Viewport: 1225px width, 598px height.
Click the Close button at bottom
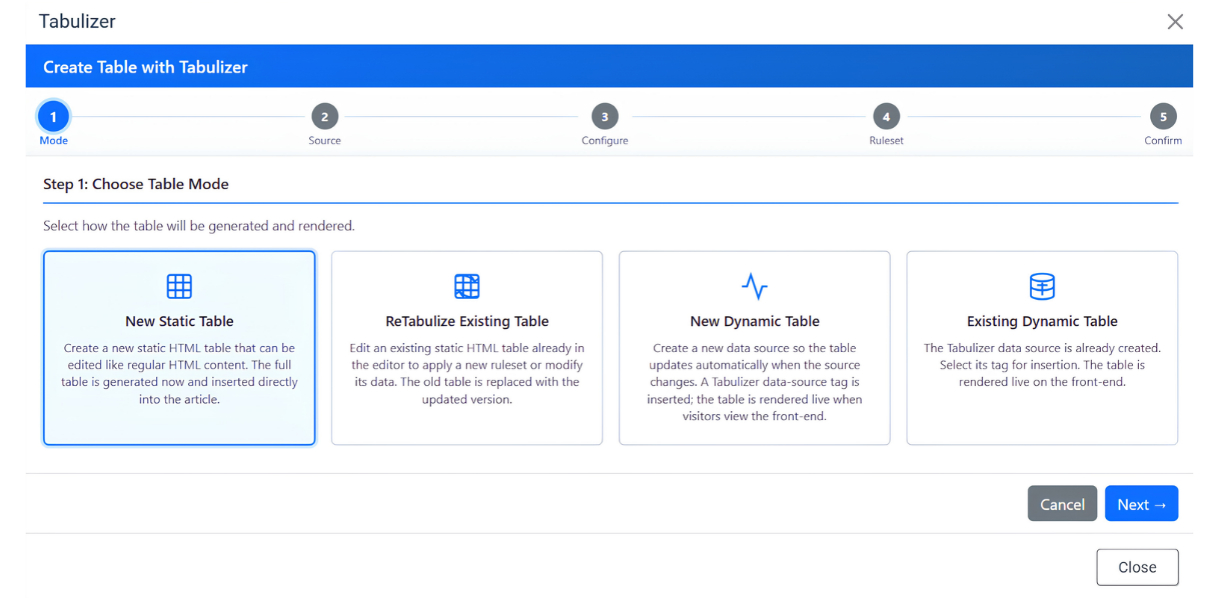pos(1137,567)
